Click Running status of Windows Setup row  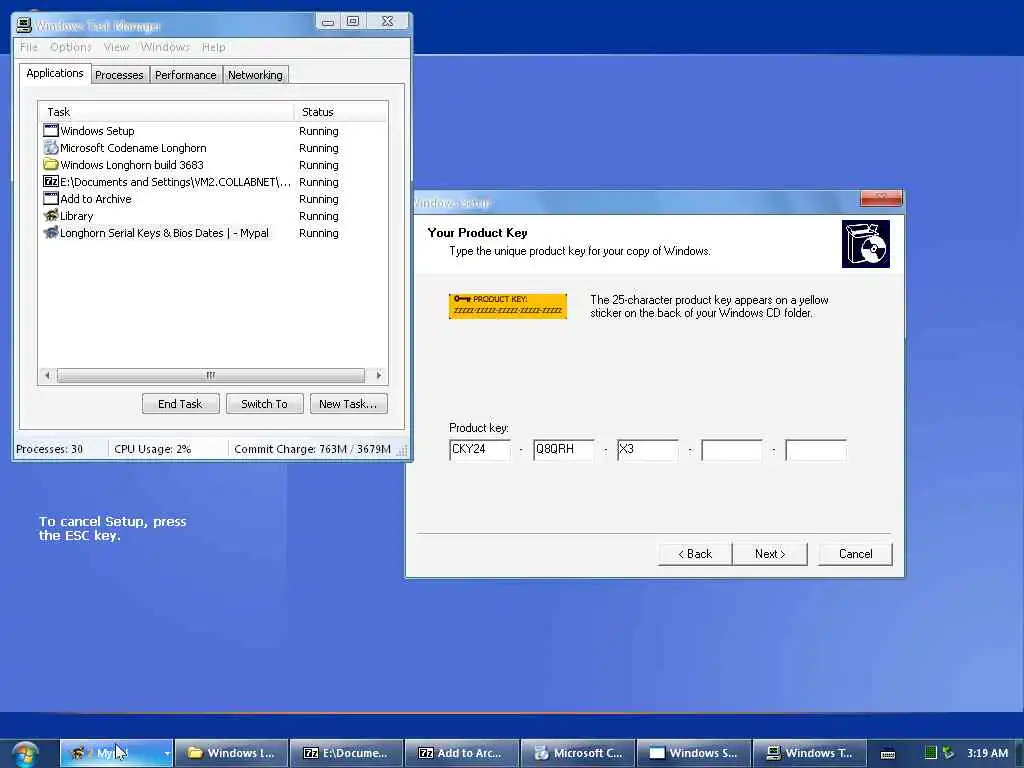coord(319,131)
